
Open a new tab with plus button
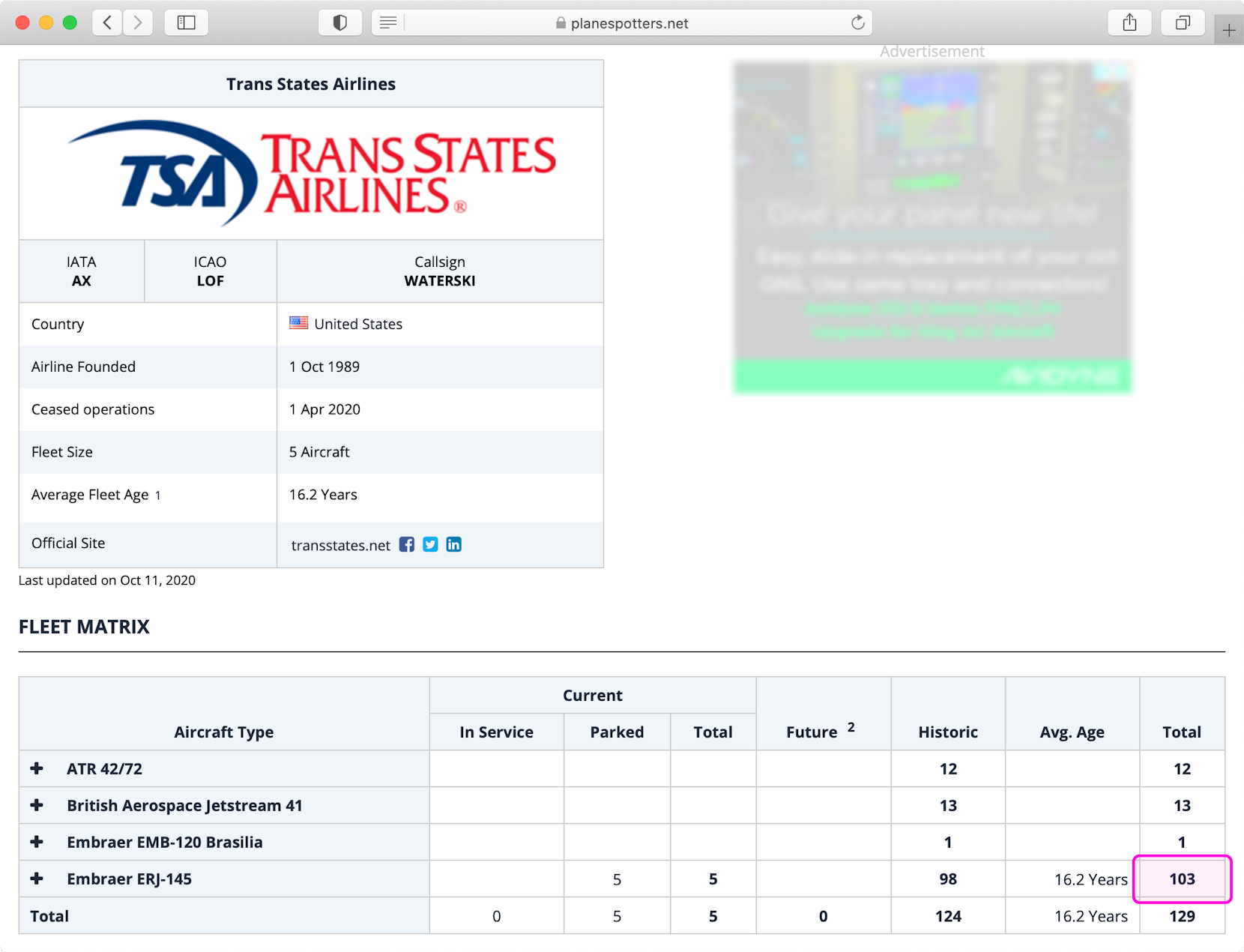click(x=1229, y=30)
